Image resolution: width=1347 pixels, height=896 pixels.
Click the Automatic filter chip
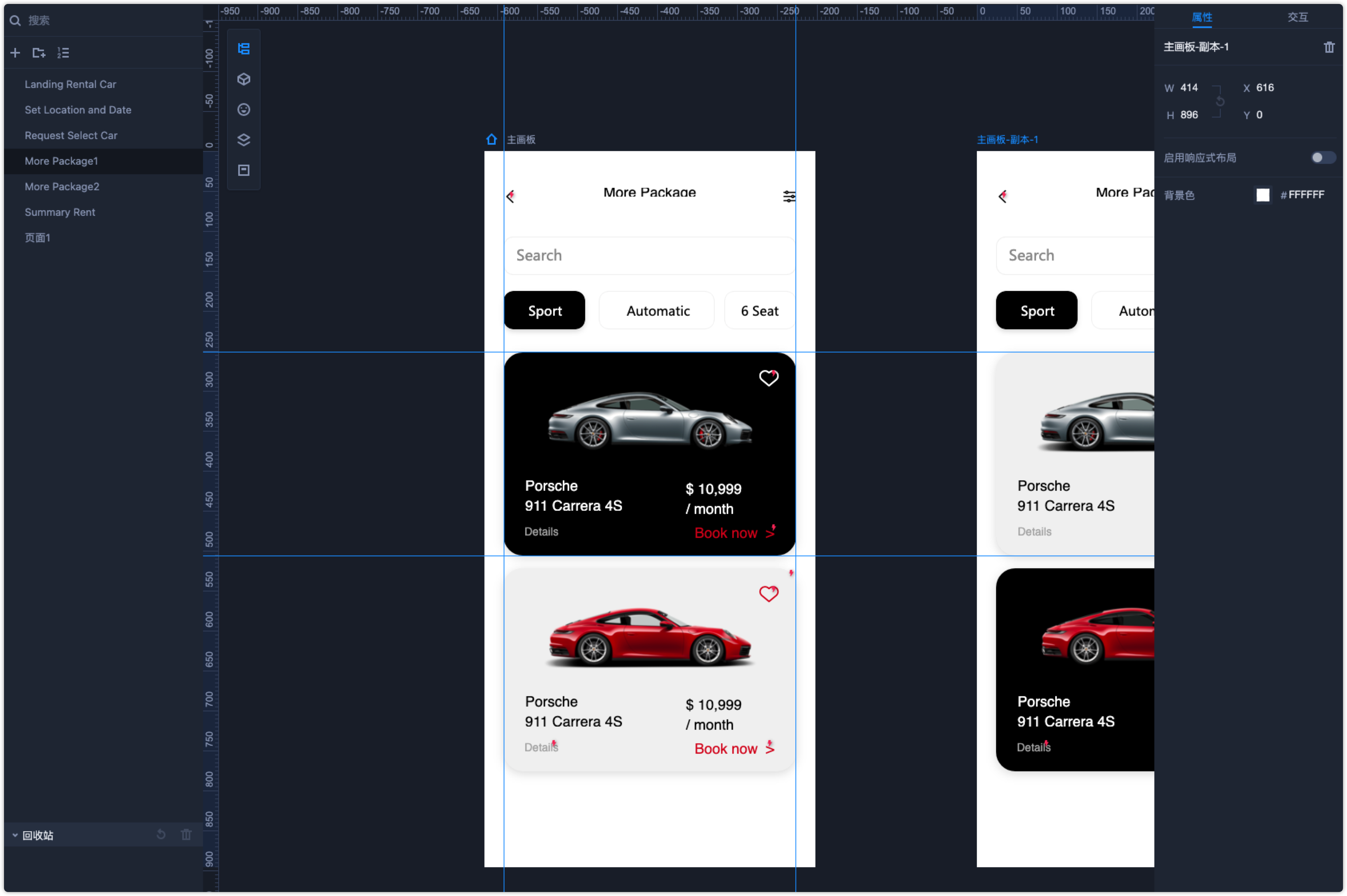(x=657, y=310)
